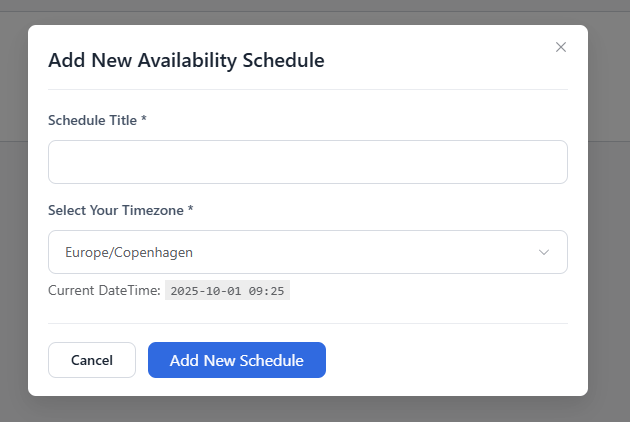Click the X icon in the modal corner
Viewport: 630px width, 422px height.
coord(561,47)
